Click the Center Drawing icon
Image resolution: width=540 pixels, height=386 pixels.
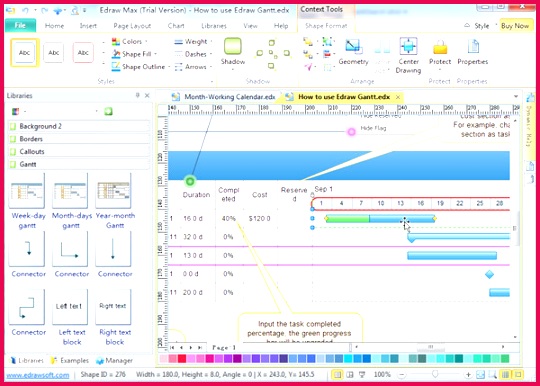tap(408, 46)
